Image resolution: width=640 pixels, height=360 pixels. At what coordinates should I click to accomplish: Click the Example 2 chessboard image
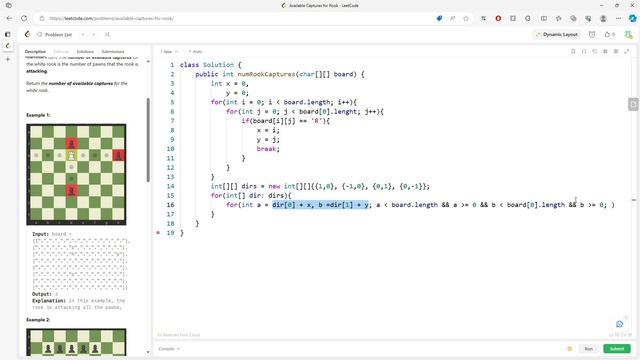pos(76,342)
